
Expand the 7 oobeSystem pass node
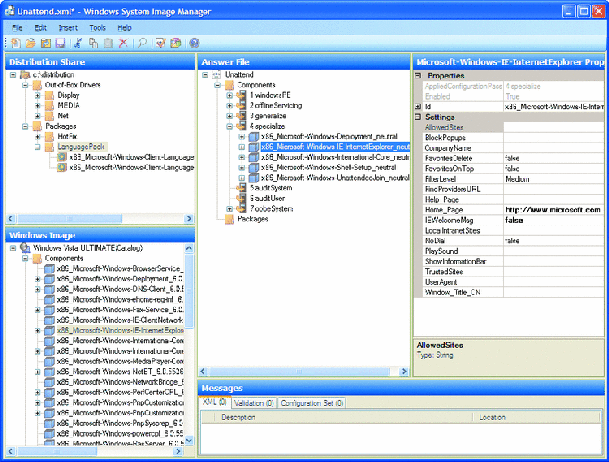(x=230, y=209)
